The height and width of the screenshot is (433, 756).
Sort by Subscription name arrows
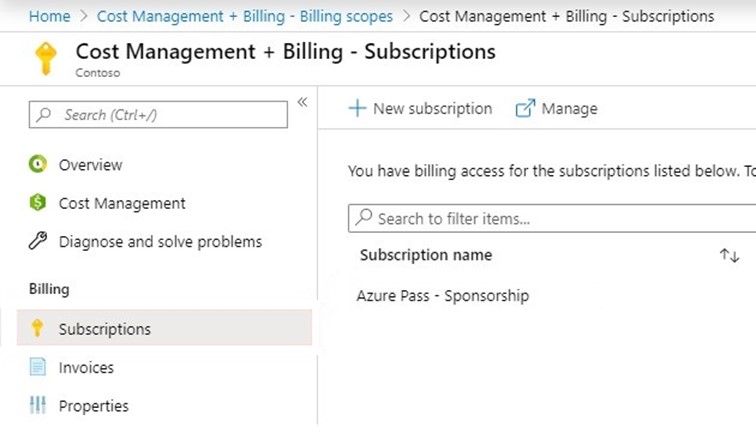click(729, 255)
